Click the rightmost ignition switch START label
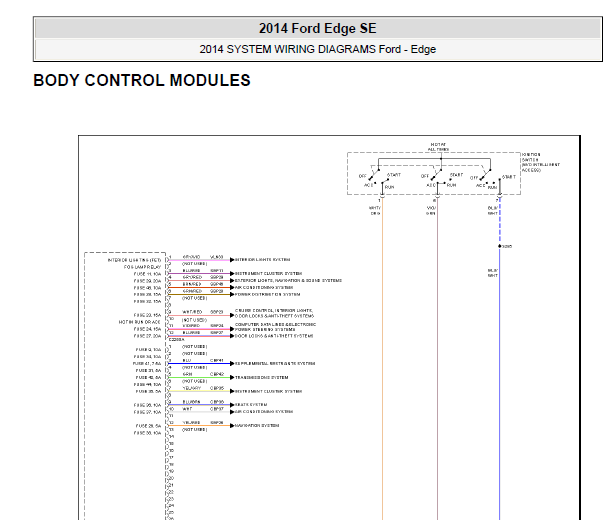This screenshot has width=604, height=520. [508, 177]
